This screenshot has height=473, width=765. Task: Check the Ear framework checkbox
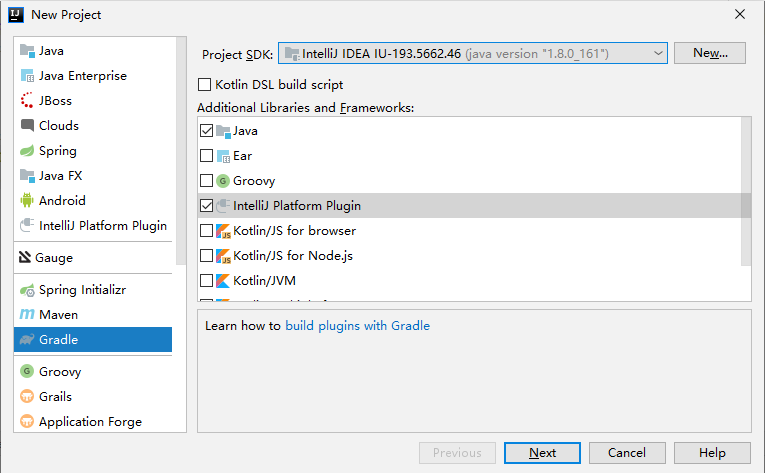pyautogui.click(x=206, y=156)
